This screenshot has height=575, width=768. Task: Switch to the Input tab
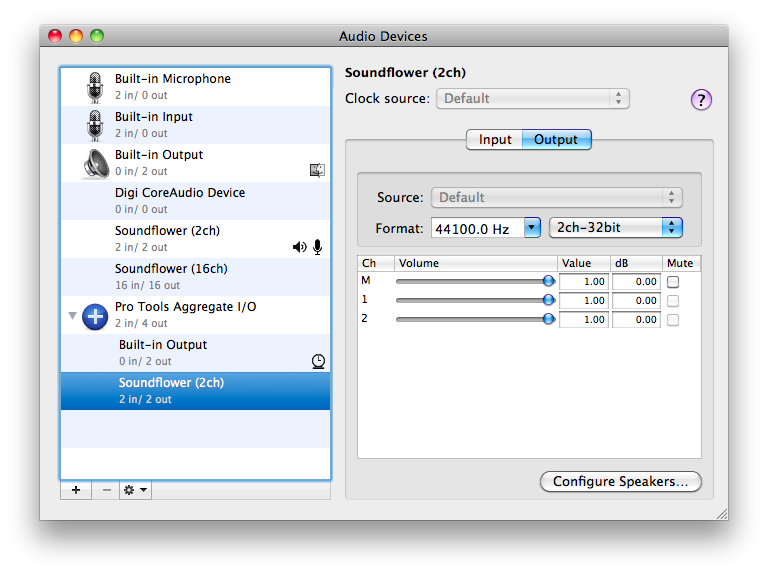[495, 140]
